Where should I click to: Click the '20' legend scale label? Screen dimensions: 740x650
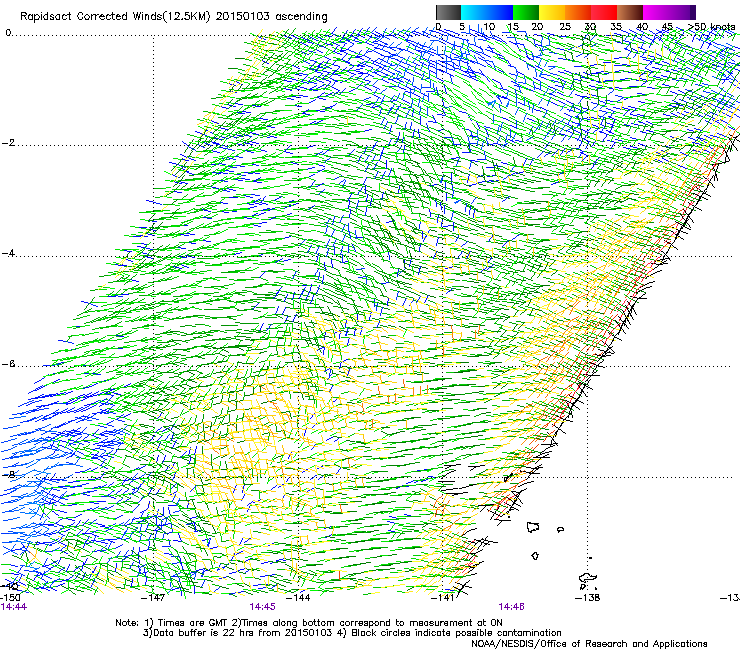click(x=537, y=27)
